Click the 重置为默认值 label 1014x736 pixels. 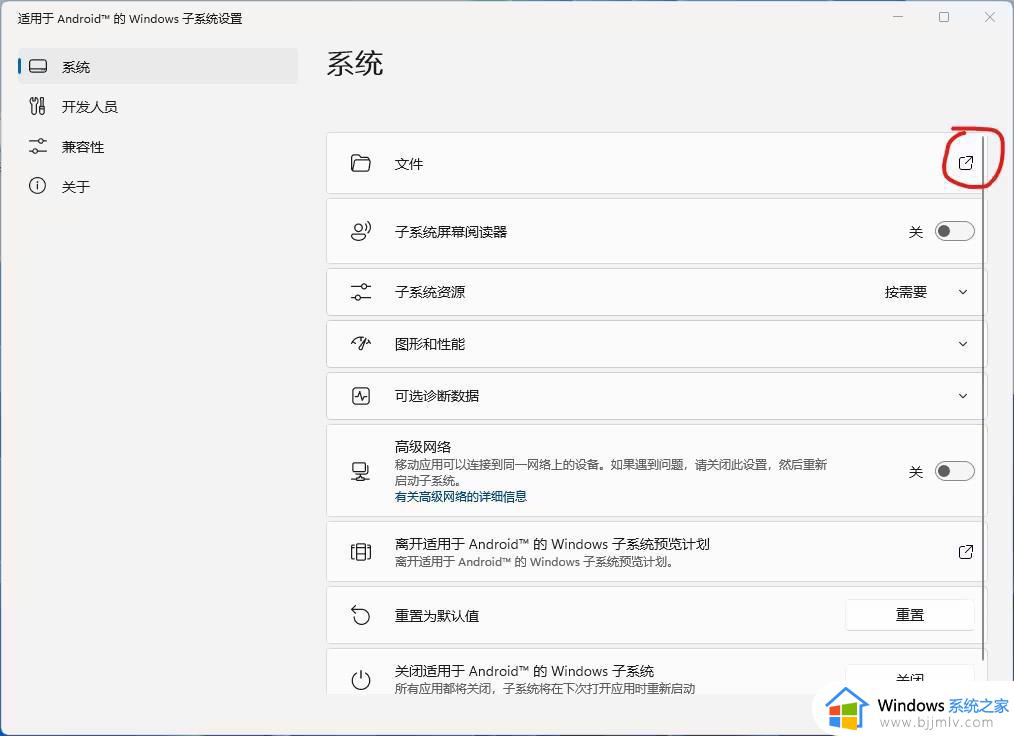[437, 616]
